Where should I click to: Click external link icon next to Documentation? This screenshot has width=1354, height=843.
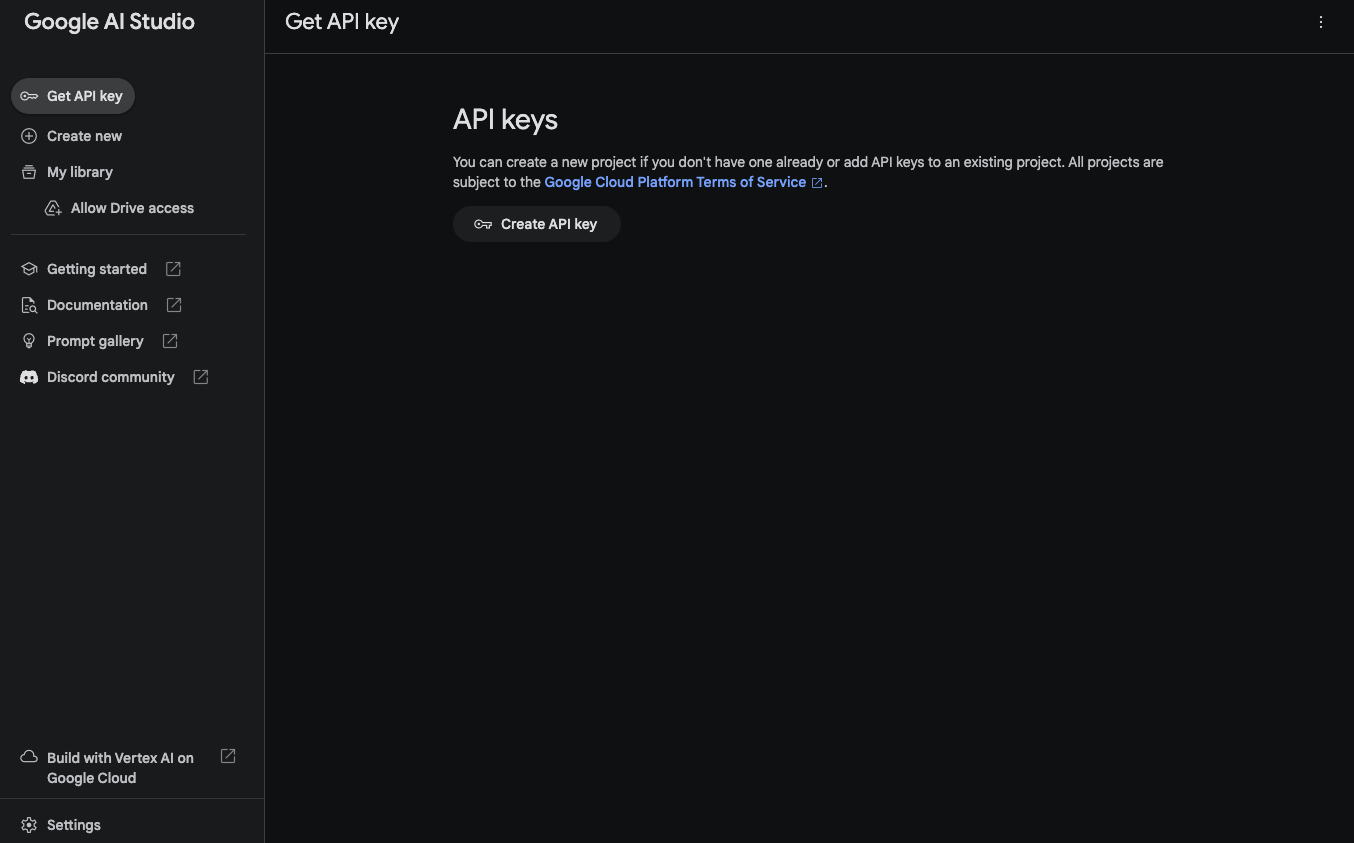pos(174,305)
